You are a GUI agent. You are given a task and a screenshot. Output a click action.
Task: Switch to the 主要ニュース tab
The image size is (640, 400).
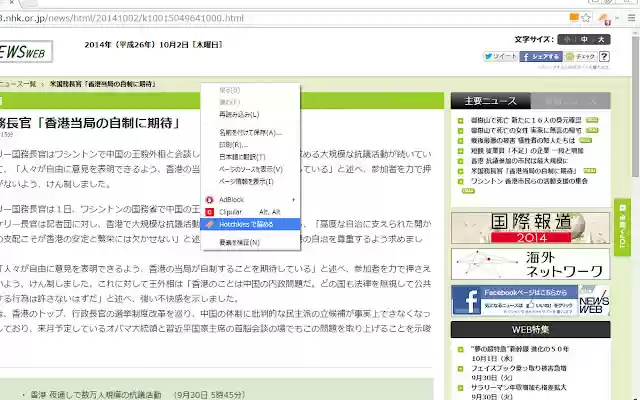click(x=491, y=101)
